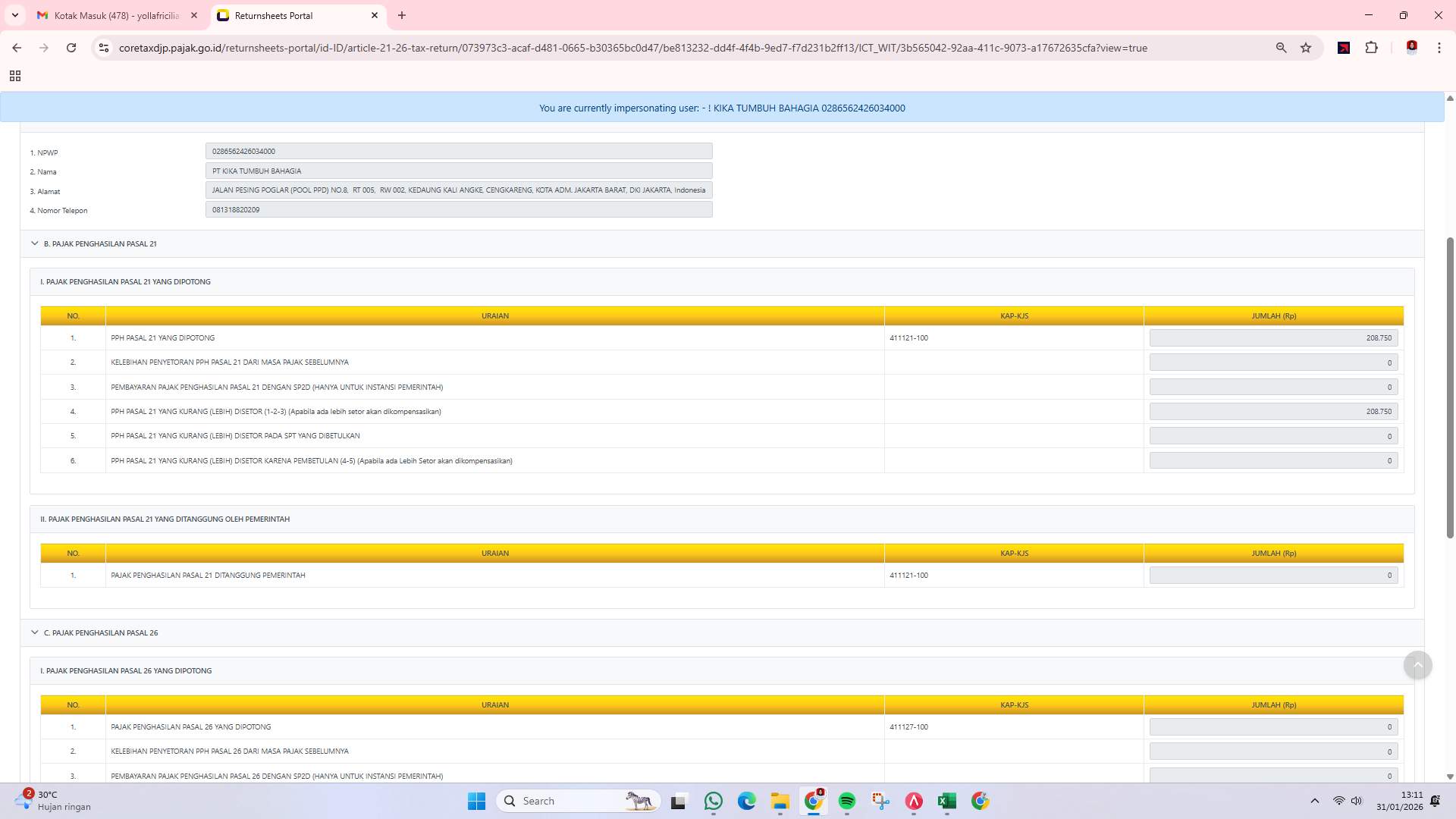Screen dimensions: 1456x819
Task: Click the page zoom magnifier in the address bar
Action: tap(1281, 48)
